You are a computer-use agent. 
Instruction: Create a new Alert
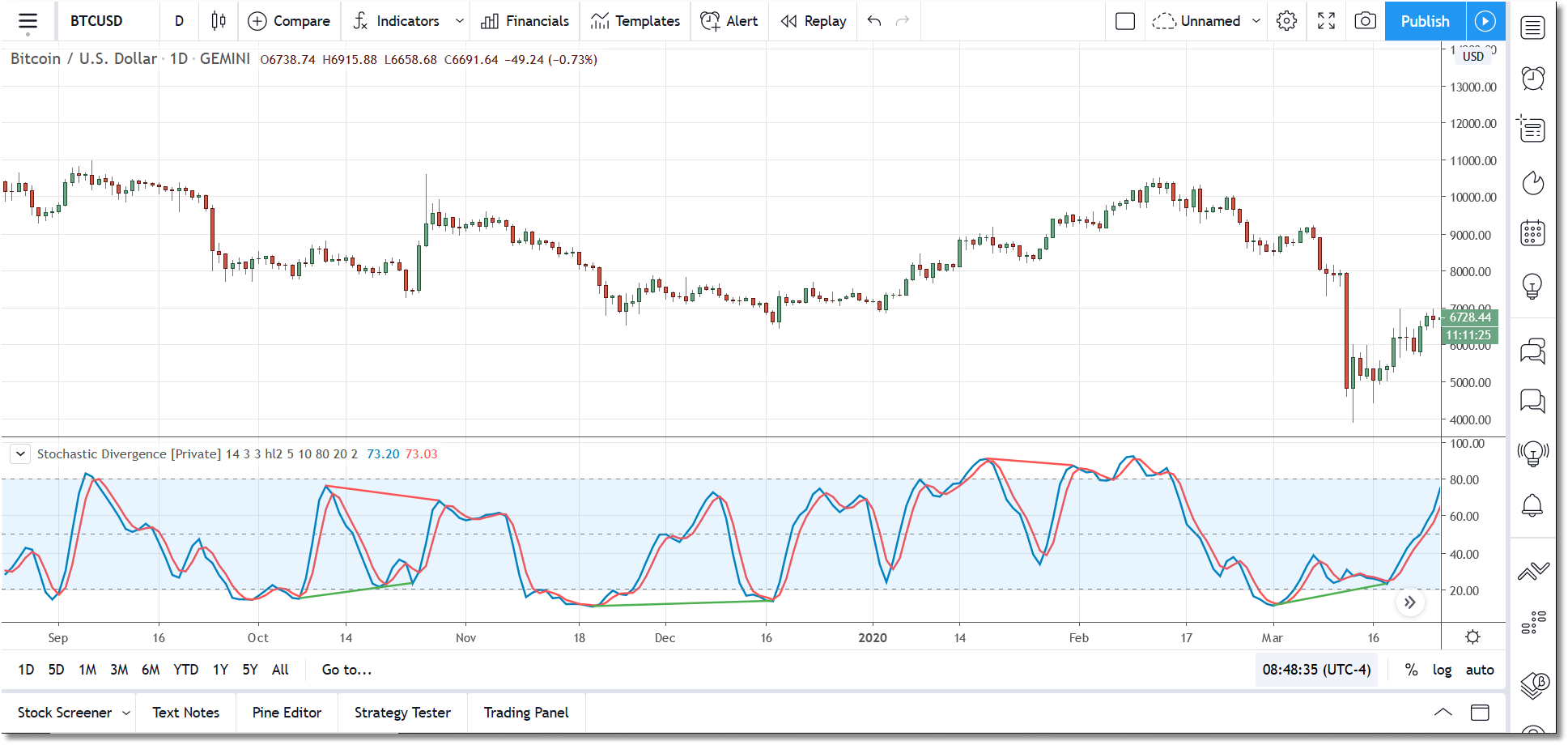[729, 21]
